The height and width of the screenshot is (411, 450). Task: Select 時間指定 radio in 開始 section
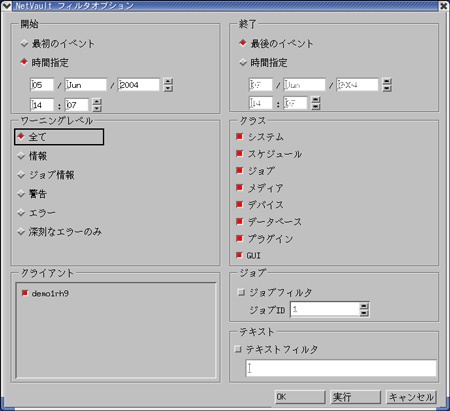point(24,62)
